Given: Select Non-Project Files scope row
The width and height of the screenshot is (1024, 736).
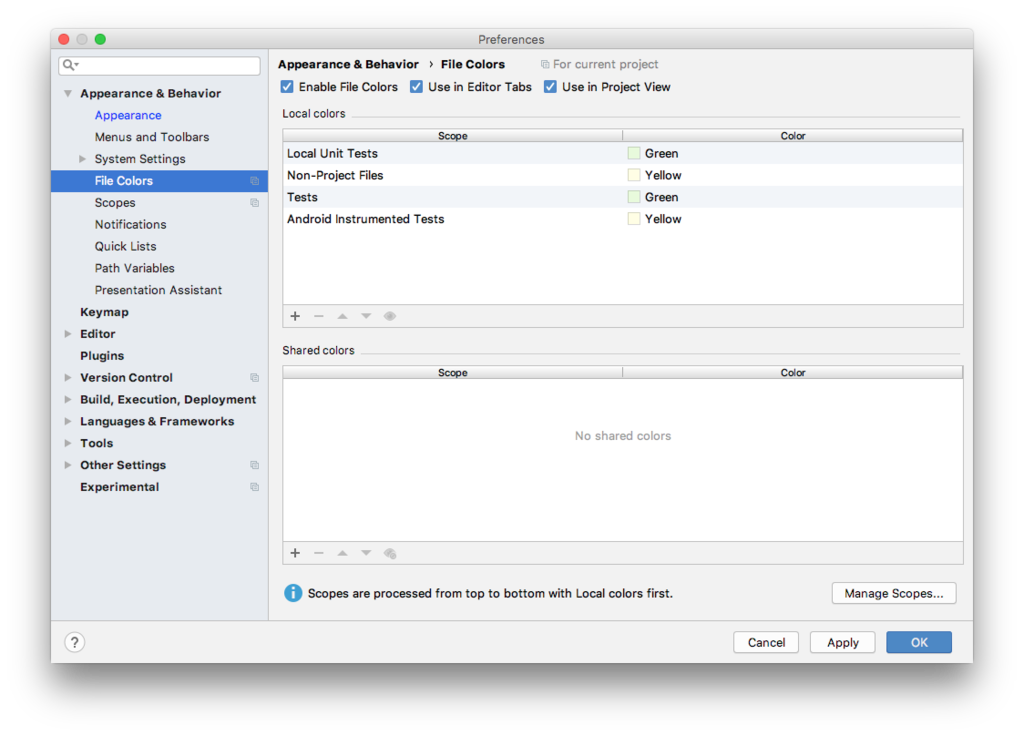Looking at the screenshot, I should (x=622, y=175).
